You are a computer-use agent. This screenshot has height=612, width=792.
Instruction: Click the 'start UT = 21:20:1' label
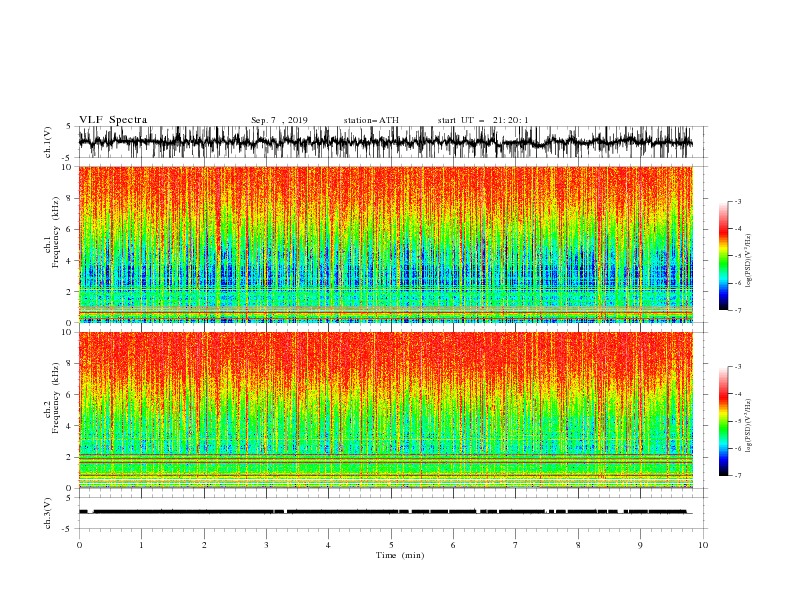coord(483,120)
